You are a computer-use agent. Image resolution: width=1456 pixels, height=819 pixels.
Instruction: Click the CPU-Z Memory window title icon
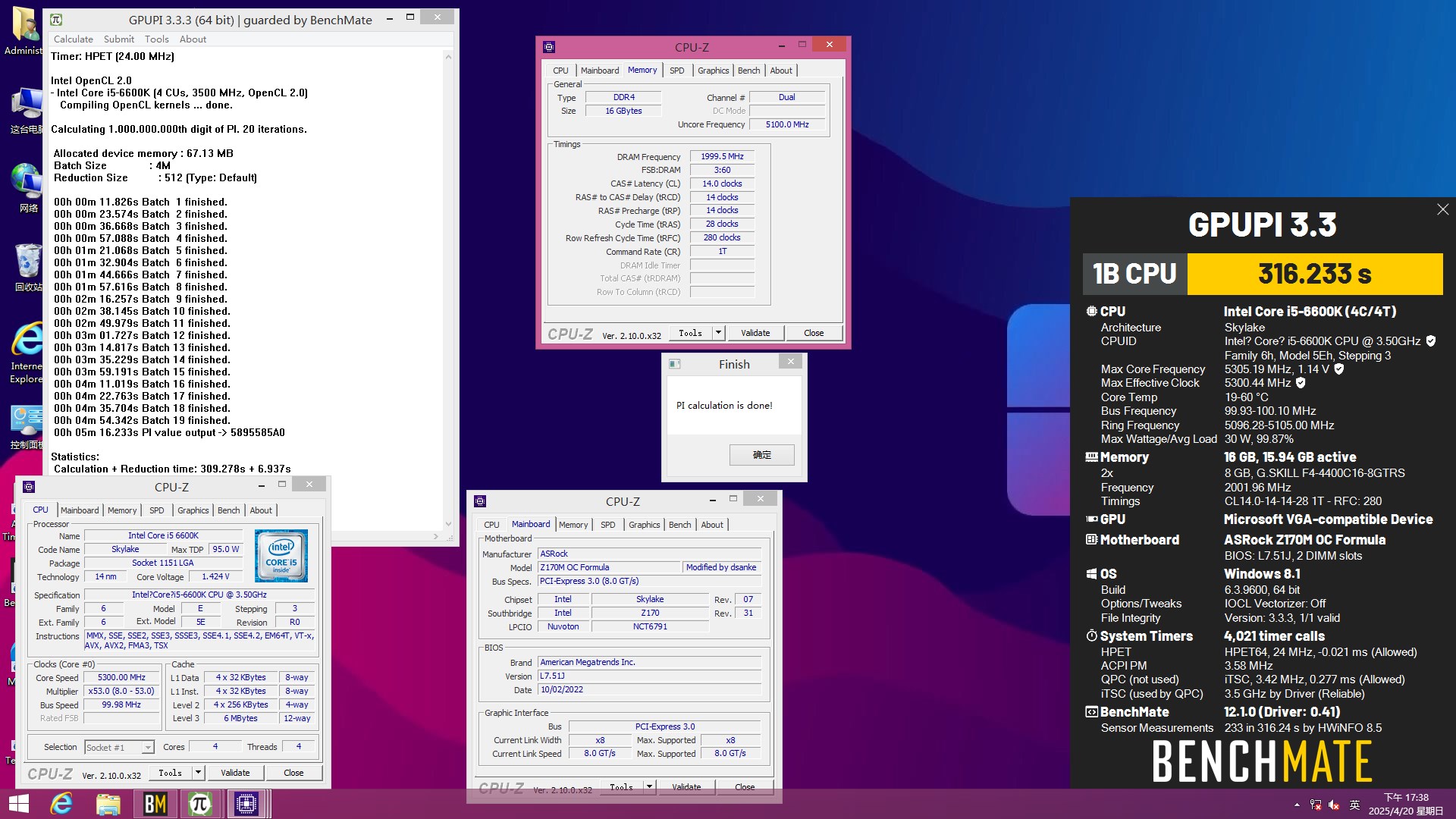pyautogui.click(x=549, y=47)
